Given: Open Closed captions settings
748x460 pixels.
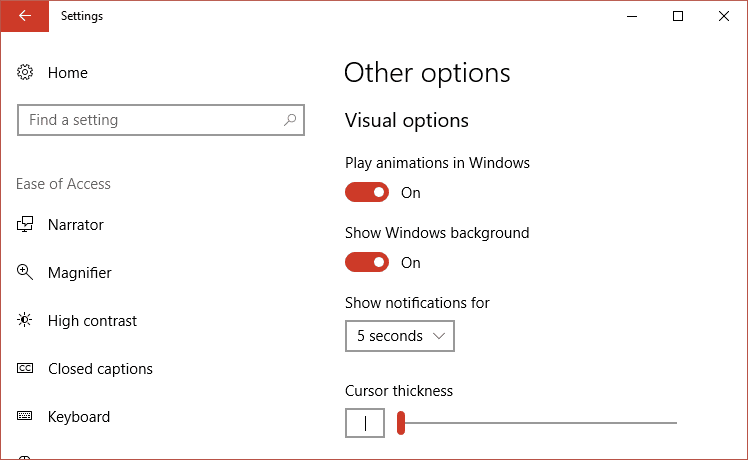Looking at the screenshot, I should [x=100, y=369].
